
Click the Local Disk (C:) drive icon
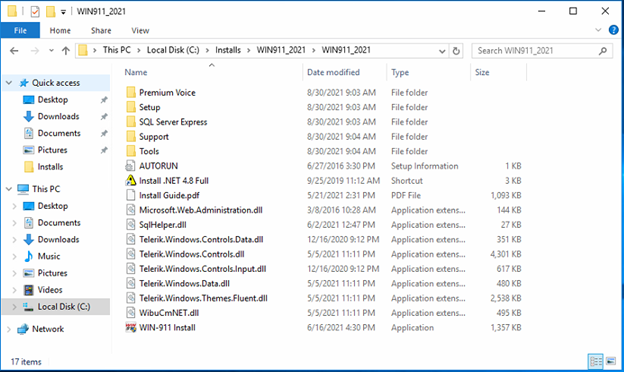28,307
